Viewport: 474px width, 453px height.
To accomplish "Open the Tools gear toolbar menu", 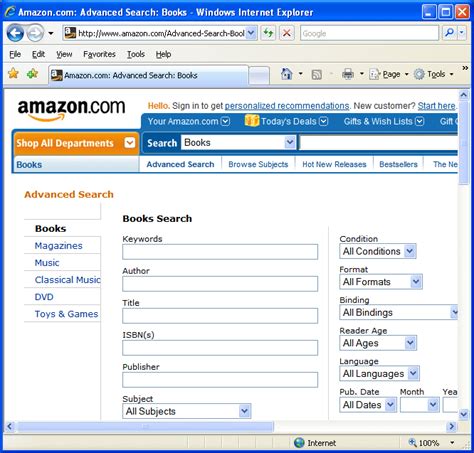I will pos(433,74).
